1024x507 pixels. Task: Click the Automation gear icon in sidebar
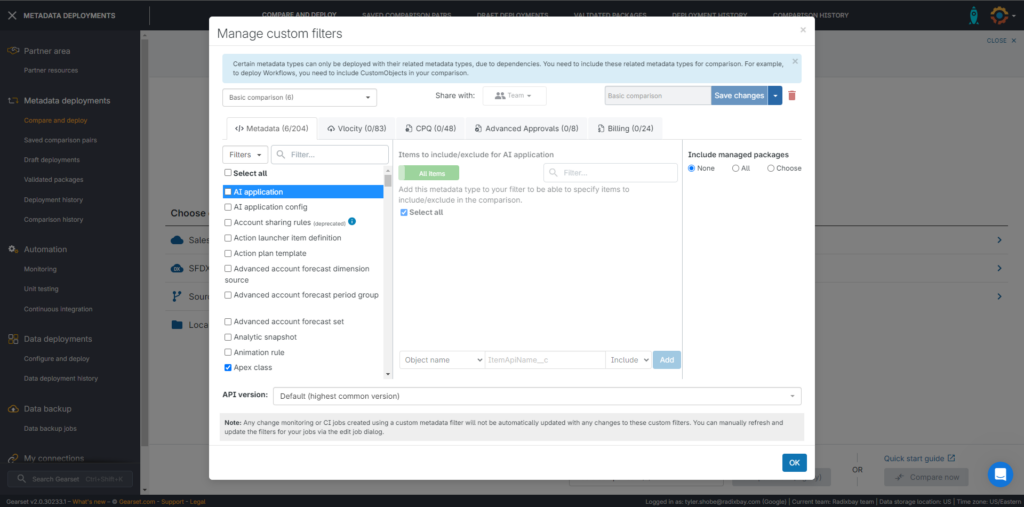(x=12, y=249)
